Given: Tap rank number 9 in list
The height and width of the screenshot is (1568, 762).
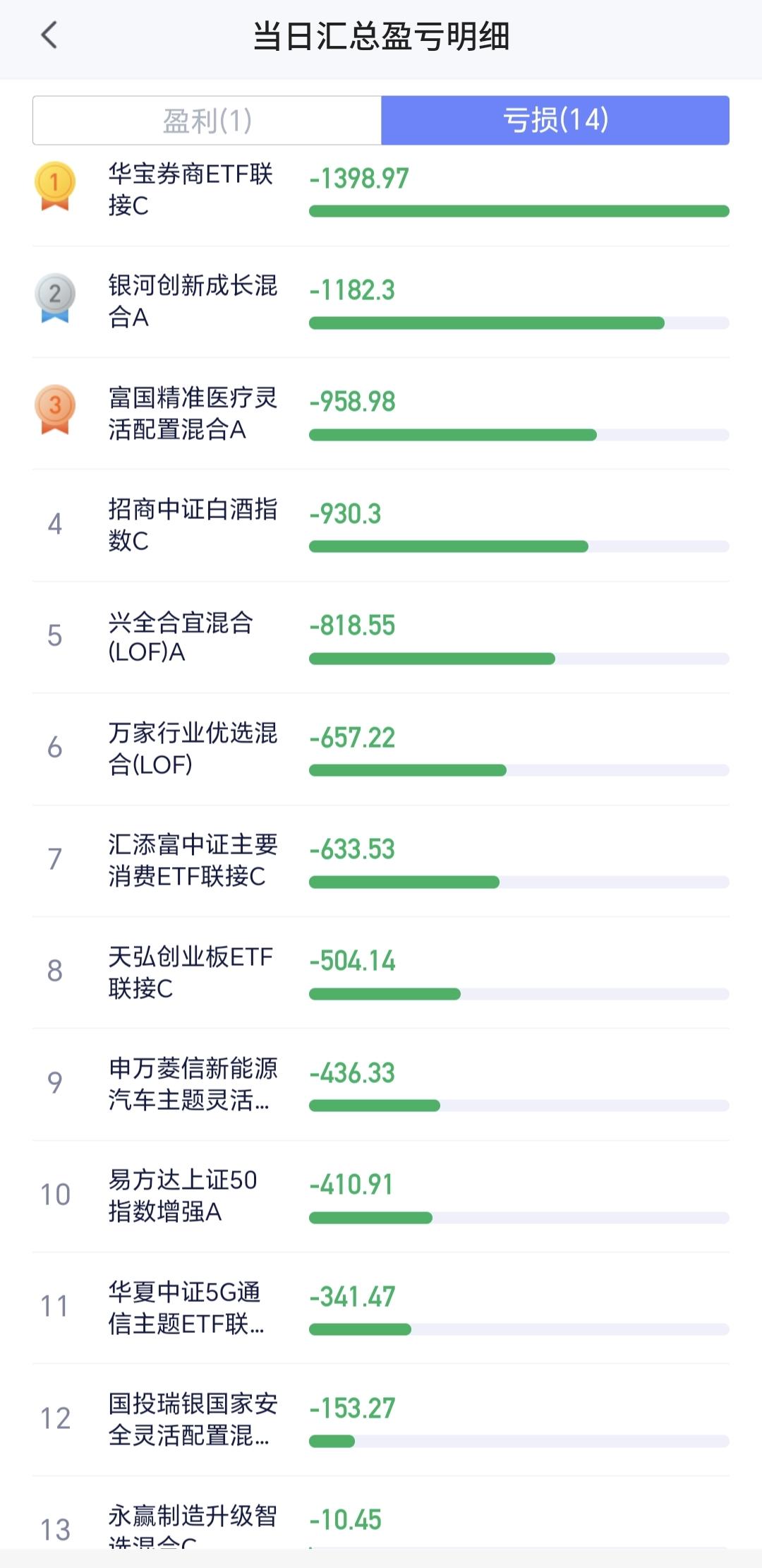Looking at the screenshot, I should point(54,1082).
